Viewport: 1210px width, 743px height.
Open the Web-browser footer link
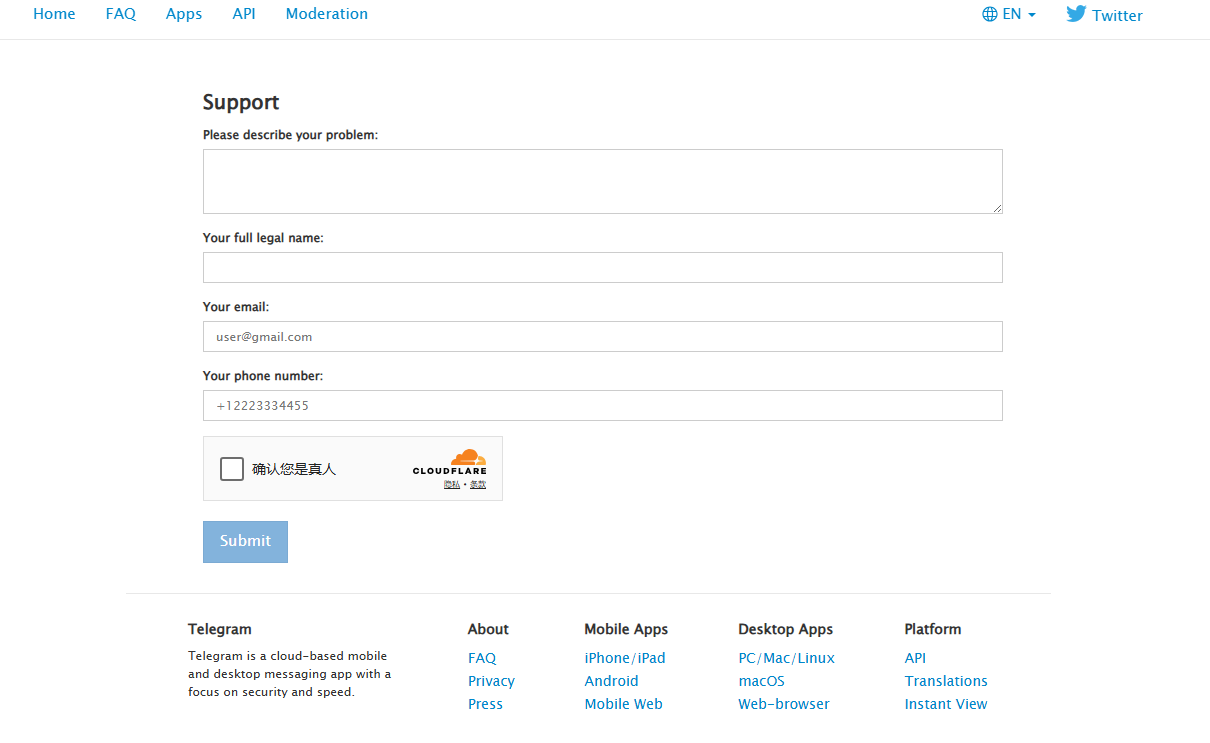coord(784,704)
